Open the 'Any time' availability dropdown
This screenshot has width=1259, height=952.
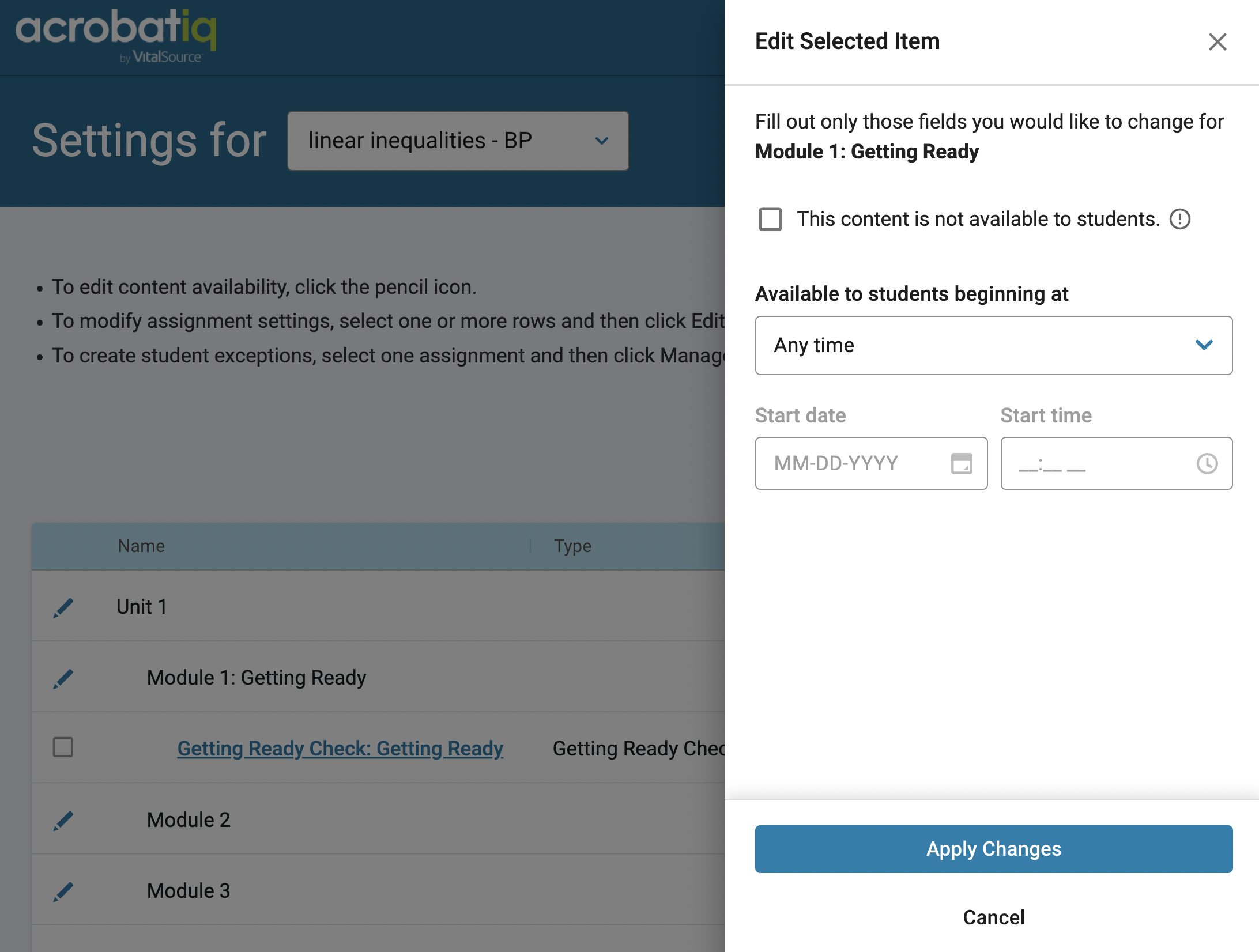tap(993, 345)
